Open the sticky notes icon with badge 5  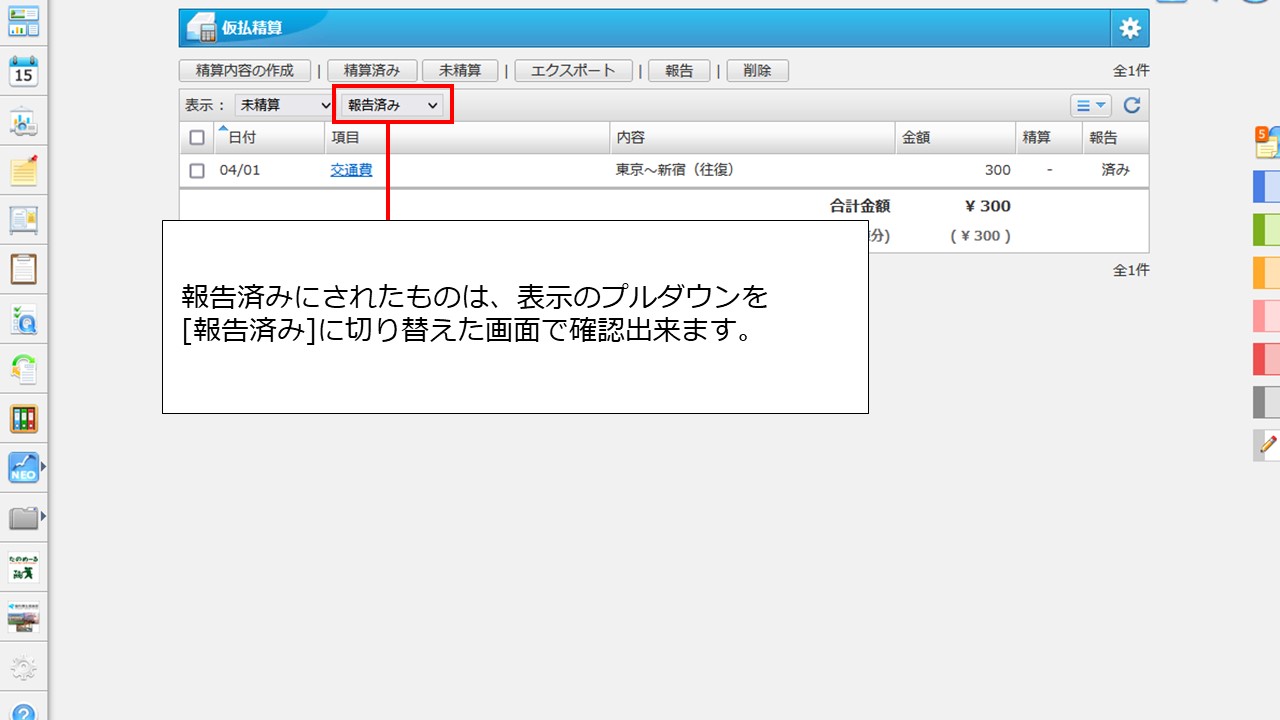click(x=1267, y=142)
